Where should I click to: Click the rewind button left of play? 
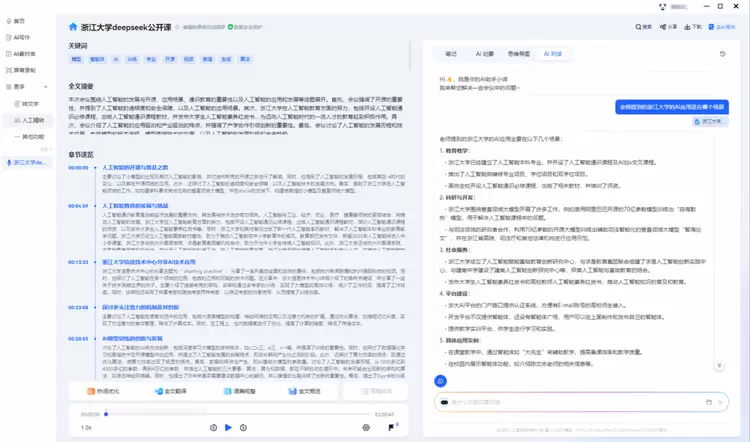pos(214,427)
